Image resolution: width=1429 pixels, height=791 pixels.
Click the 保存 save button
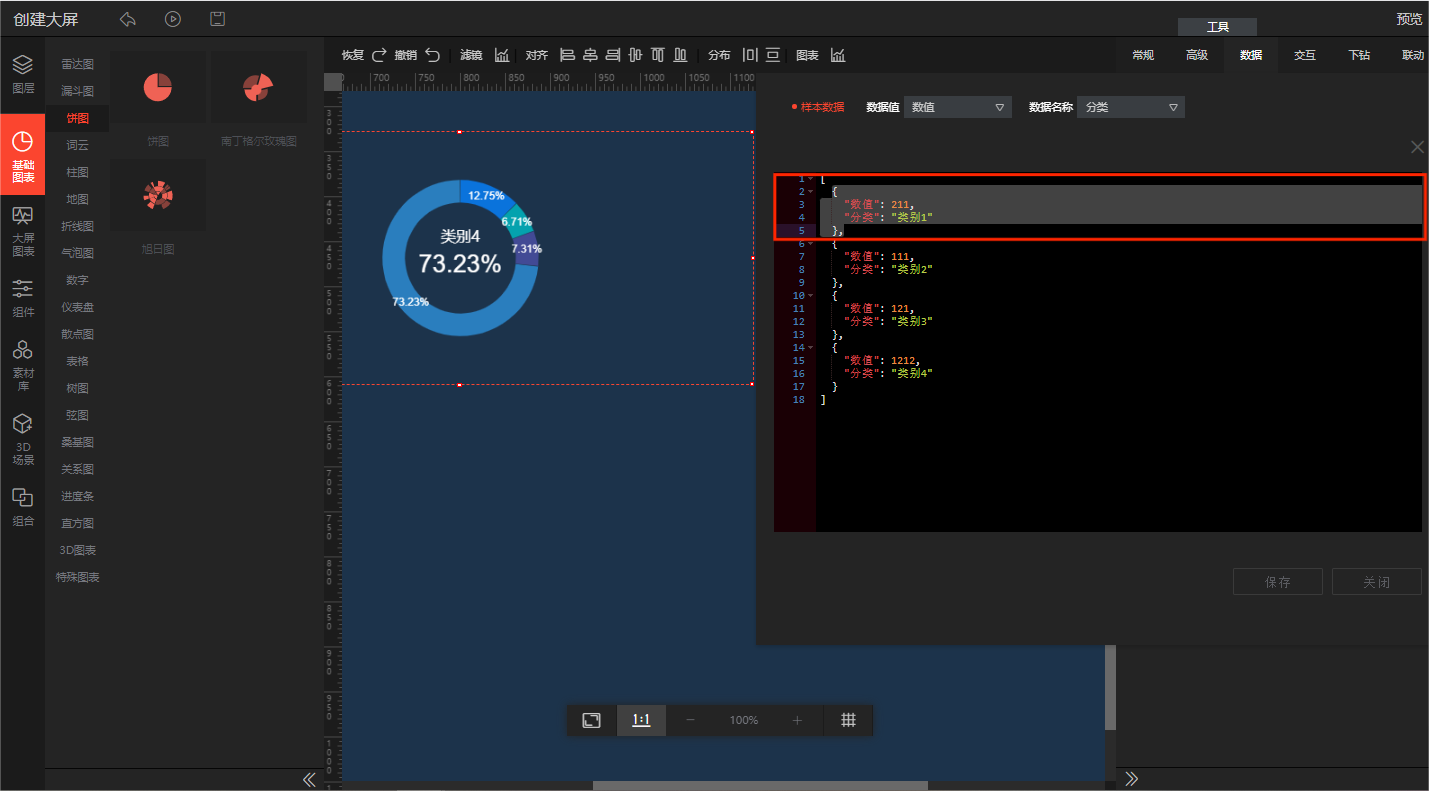(1278, 582)
